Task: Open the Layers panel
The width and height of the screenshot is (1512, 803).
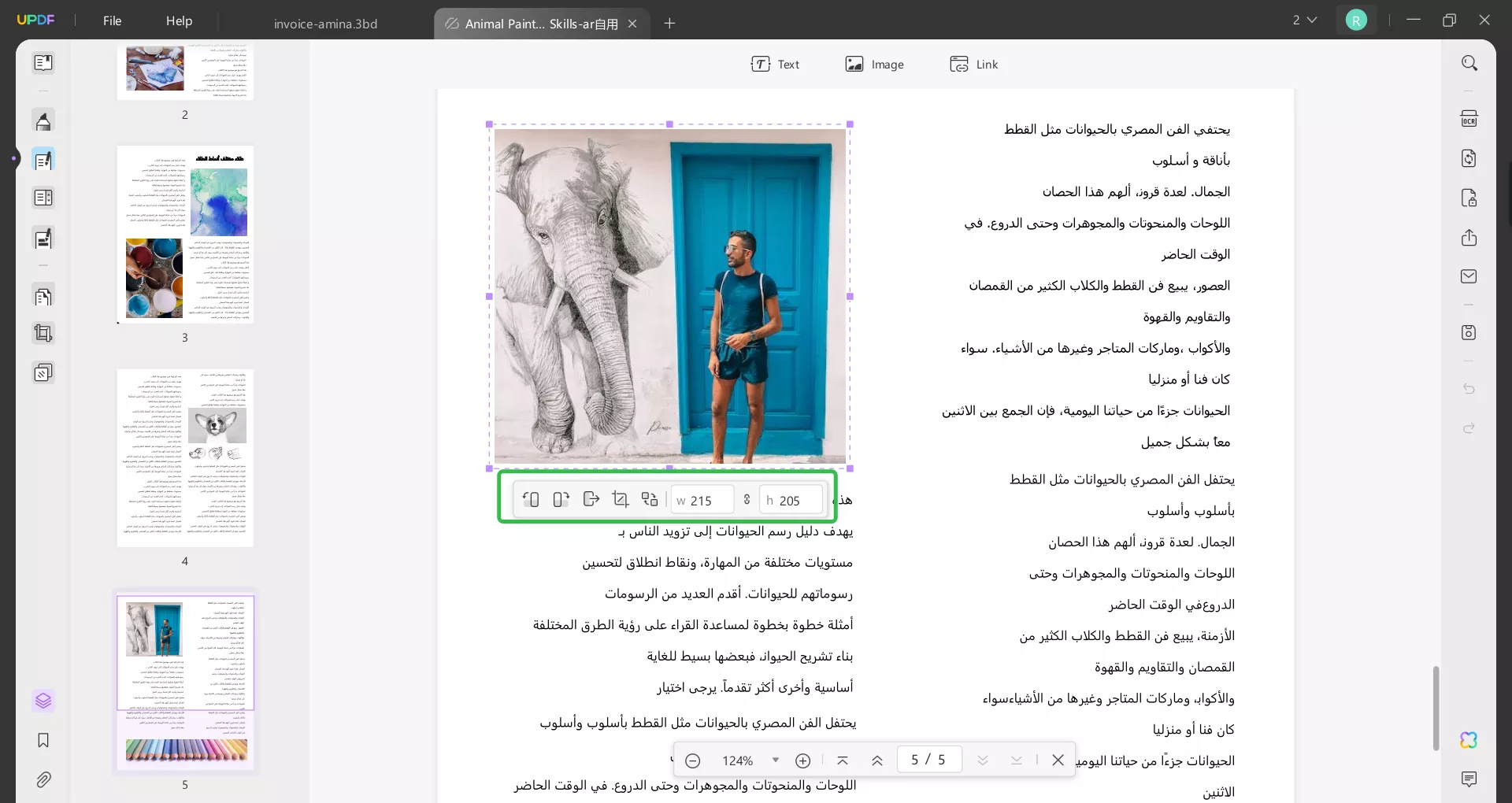Action: (x=43, y=701)
